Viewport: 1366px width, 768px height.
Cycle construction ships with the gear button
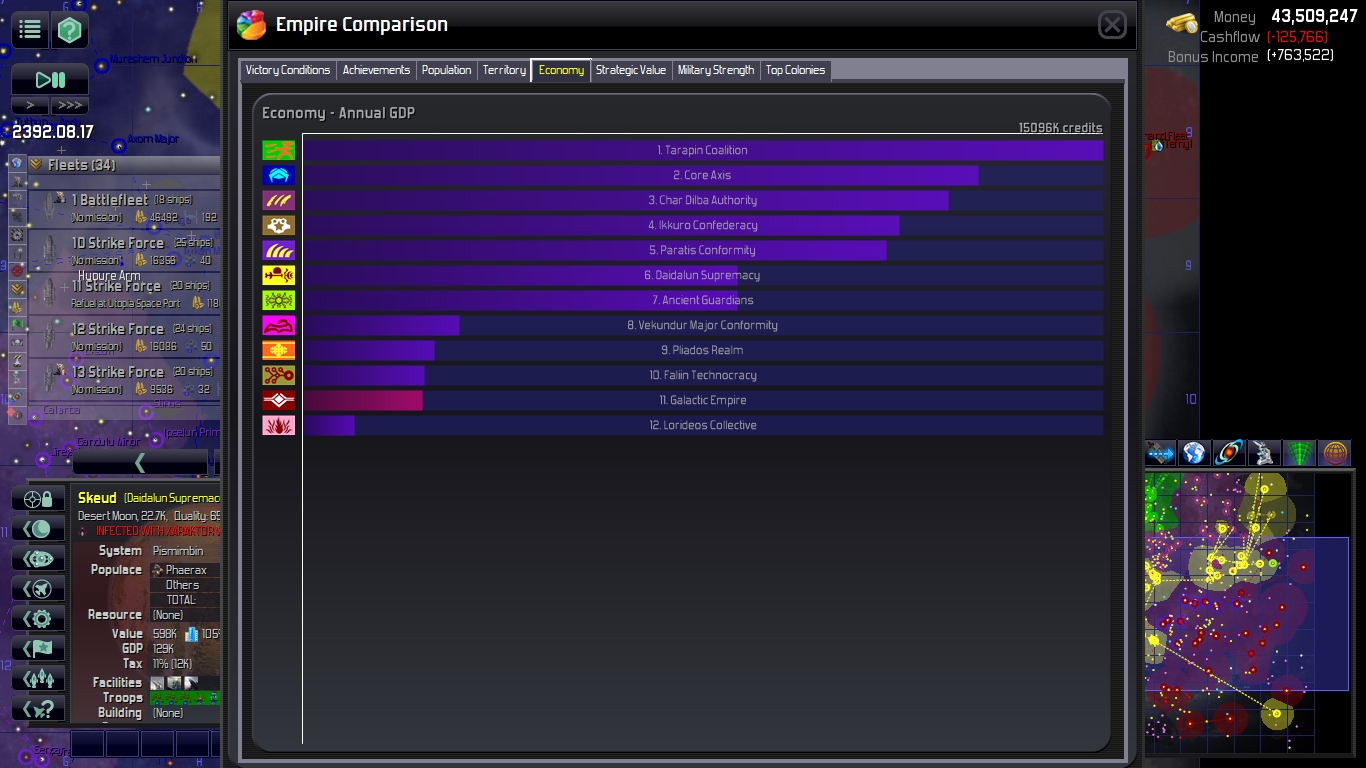pos(38,619)
